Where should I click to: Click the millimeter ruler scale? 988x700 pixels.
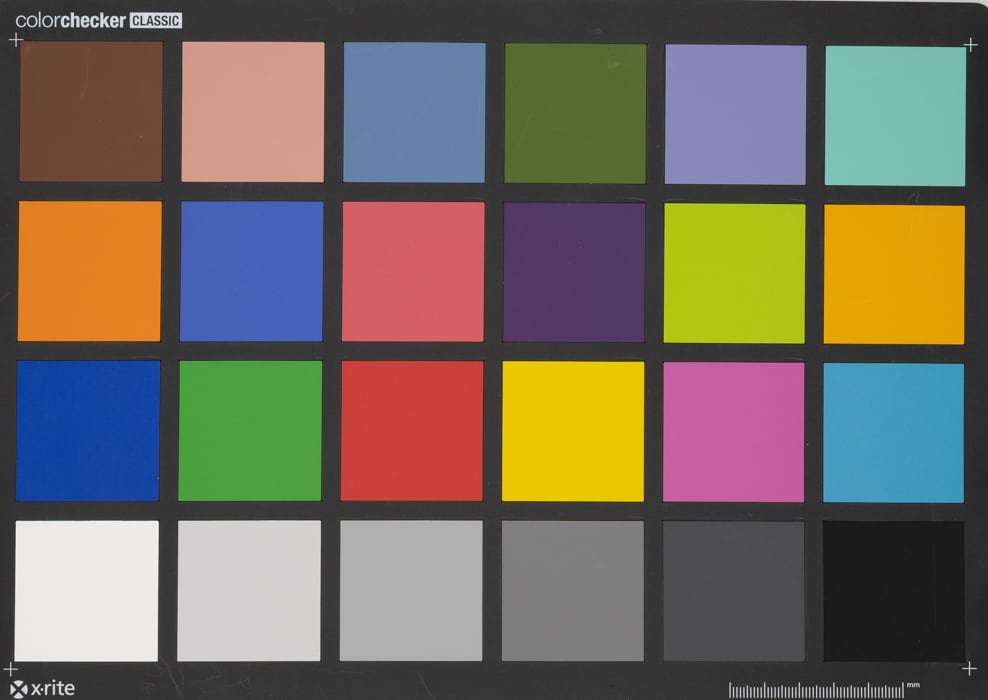816,690
